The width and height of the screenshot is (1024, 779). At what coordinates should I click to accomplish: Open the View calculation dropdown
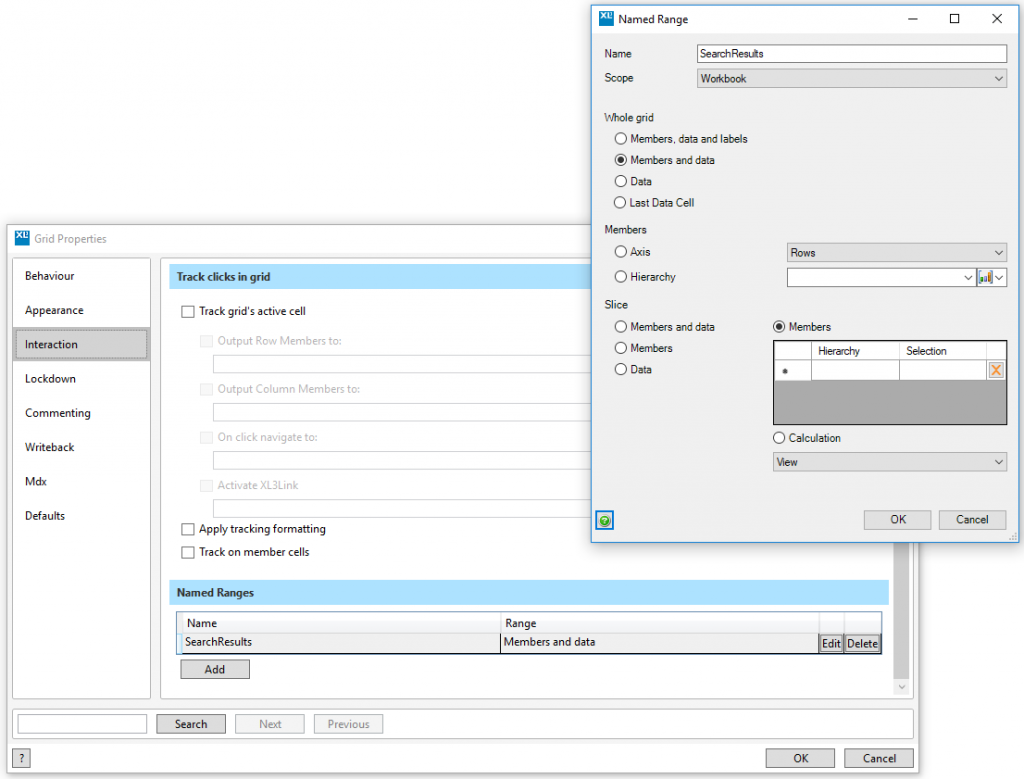pyautogui.click(x=890, y=462)
